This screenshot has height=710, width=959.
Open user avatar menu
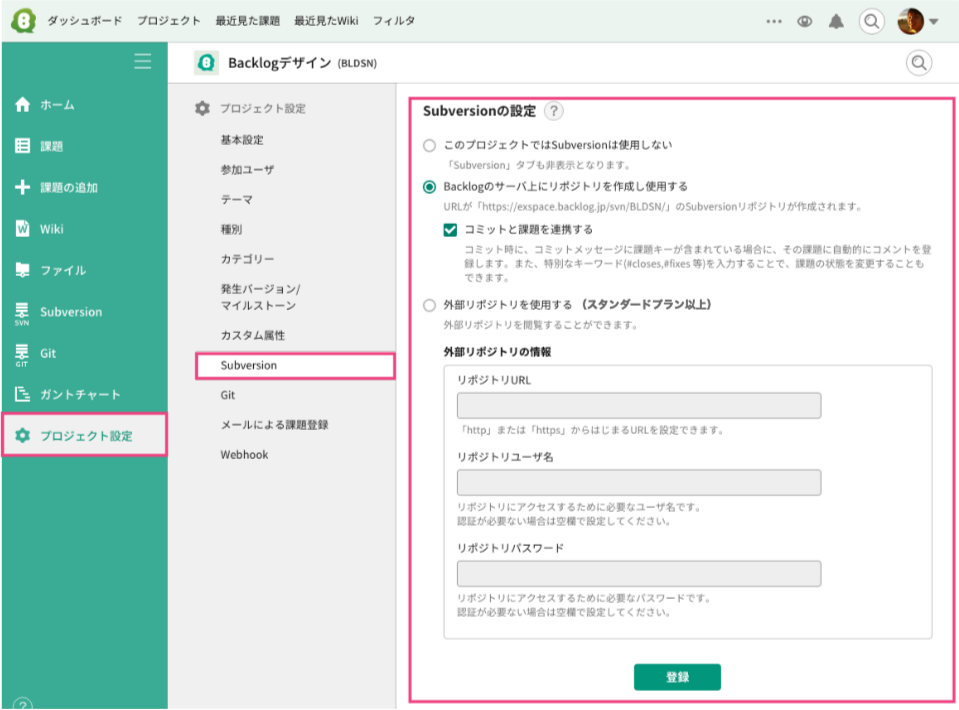(910, 21)
